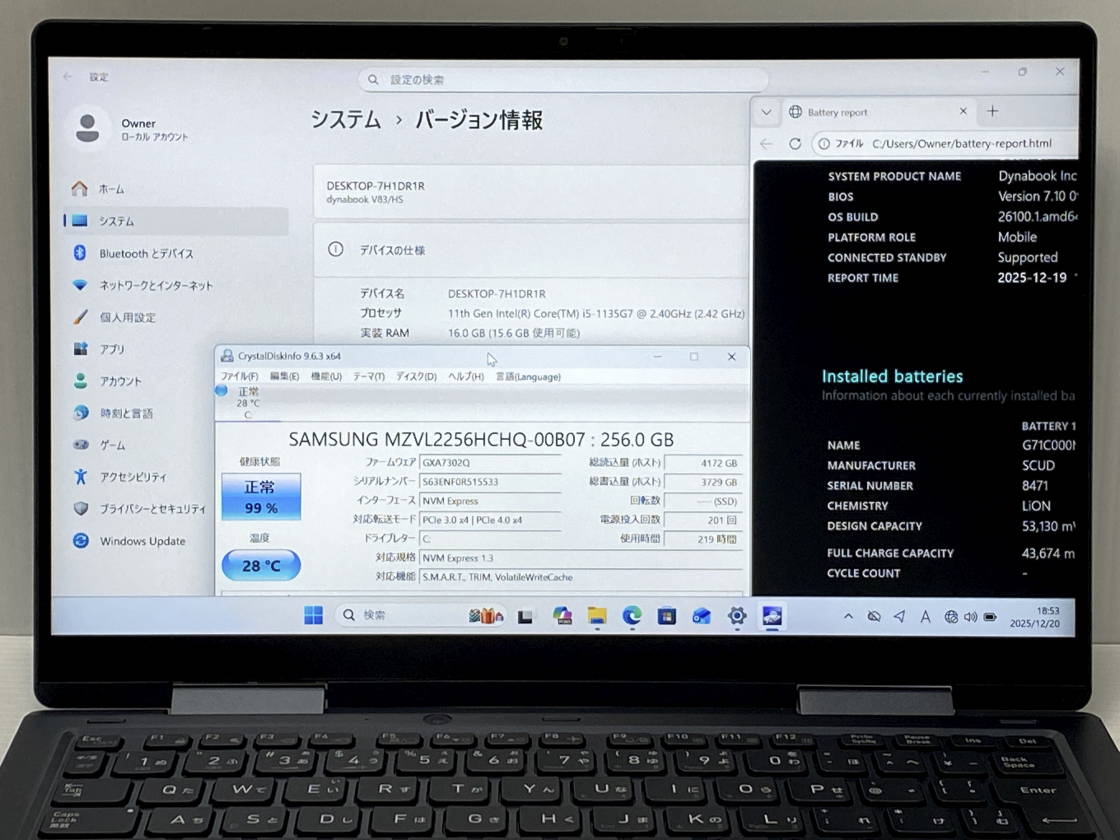Click the 28 °C temperature button
Screen dimensions: 1120x840
pos(261,565)
